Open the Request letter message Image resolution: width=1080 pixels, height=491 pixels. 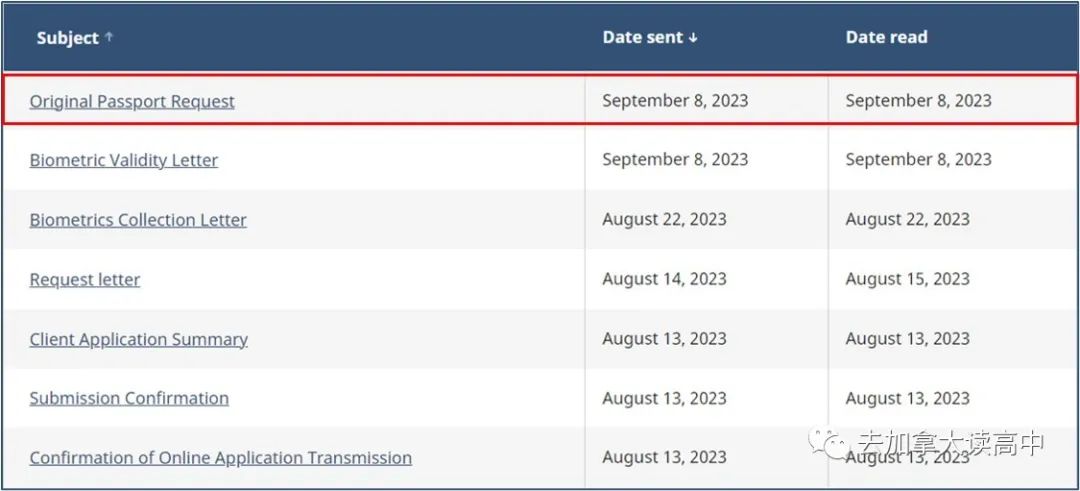(85, 280)
